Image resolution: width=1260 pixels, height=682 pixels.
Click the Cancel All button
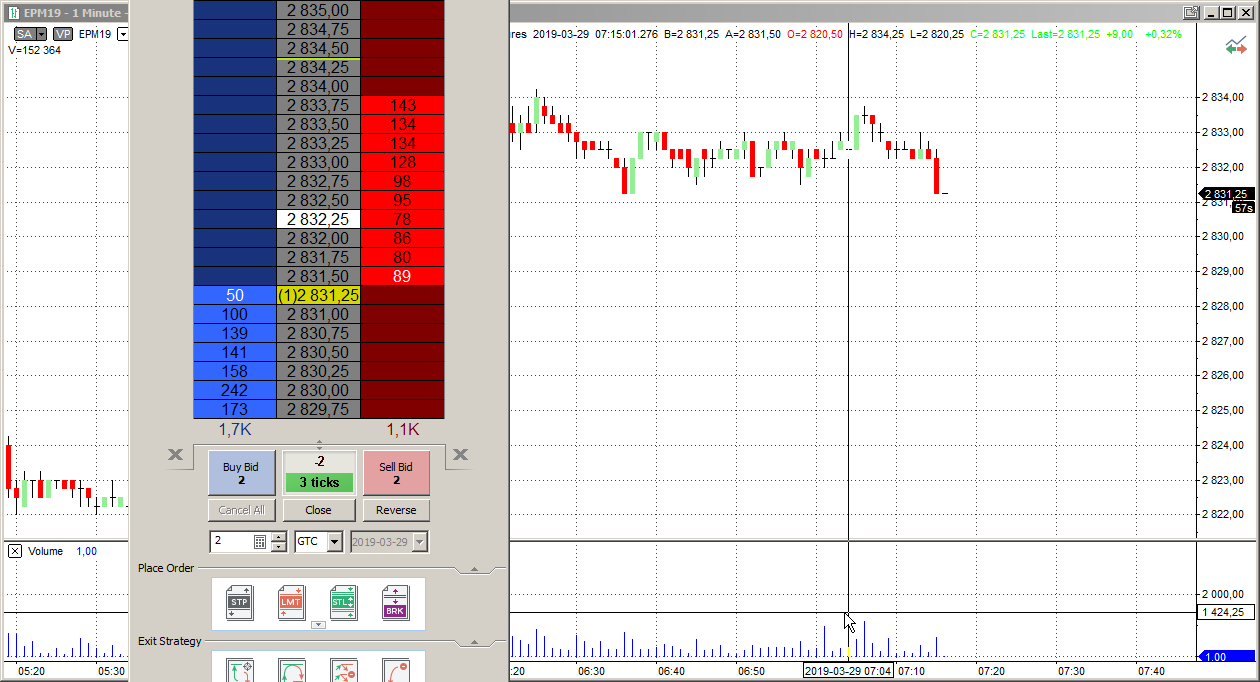(241, 510)
